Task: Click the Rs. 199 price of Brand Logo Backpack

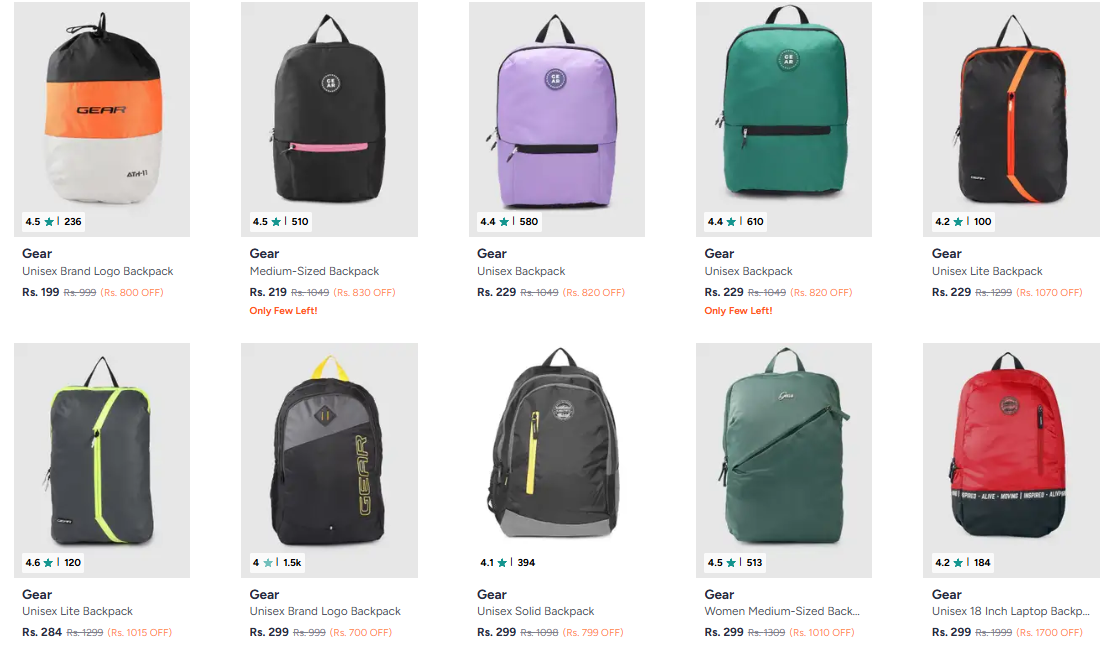Action: click(x=41, y=292)
